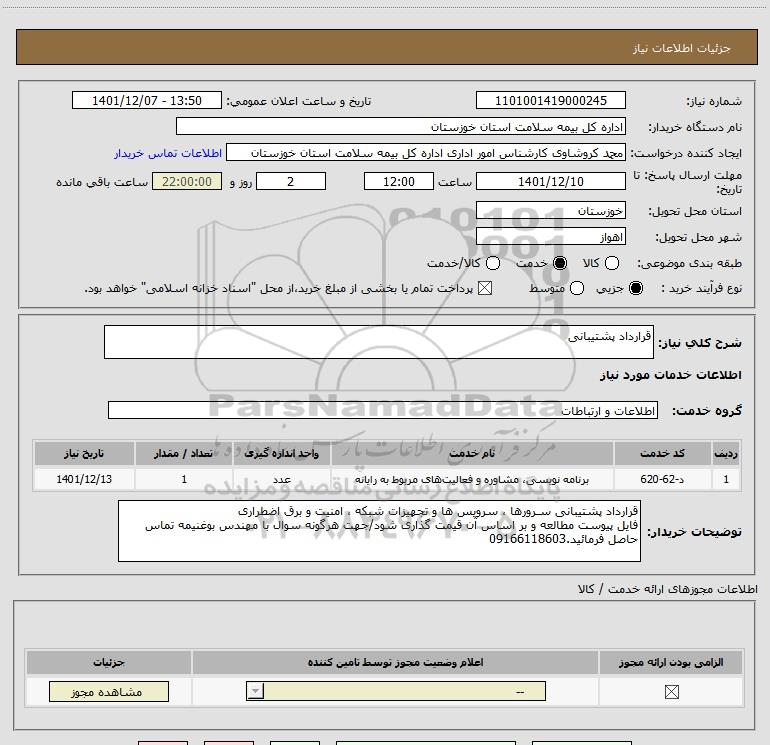The width and height of the screenshot is (770, 745).
Task: Click service code cell د-62-620
Action: pos(662,479)
